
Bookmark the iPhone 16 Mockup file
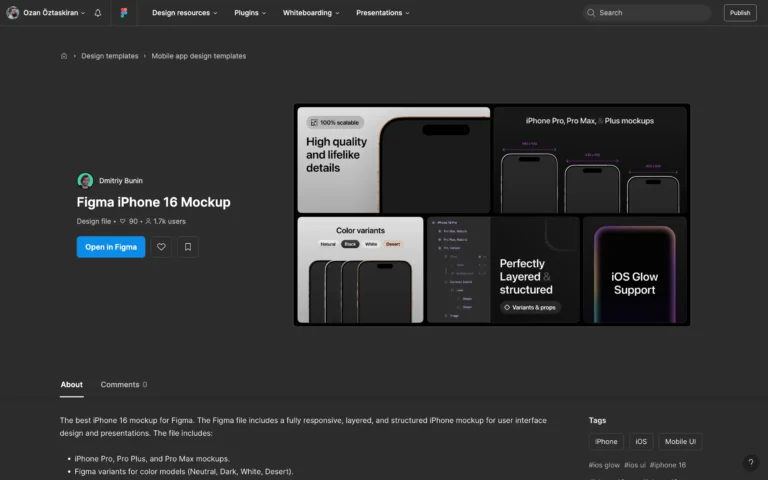pyautogui.click(x=188, y=247)
